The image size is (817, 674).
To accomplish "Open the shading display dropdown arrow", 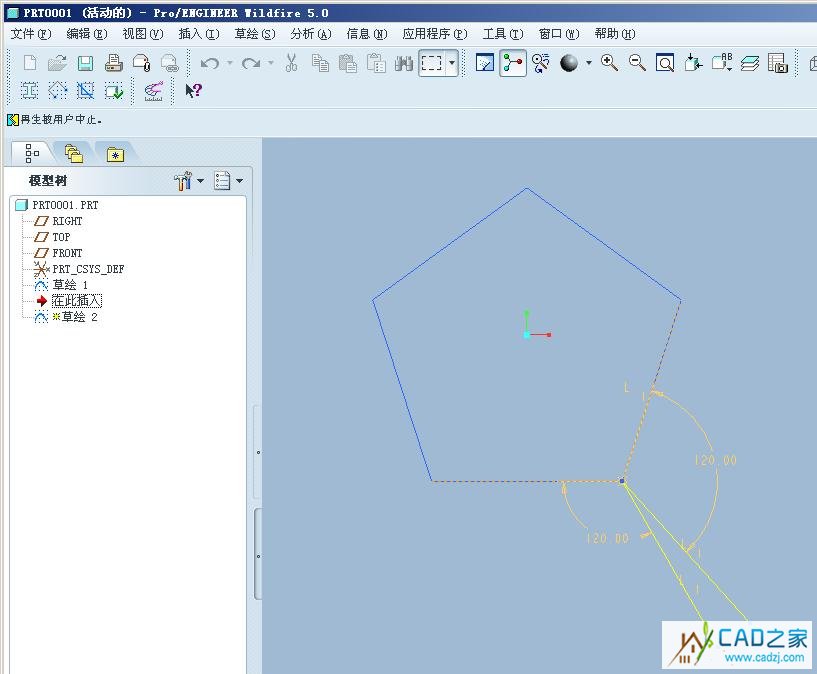I will (x=589, y=63).
